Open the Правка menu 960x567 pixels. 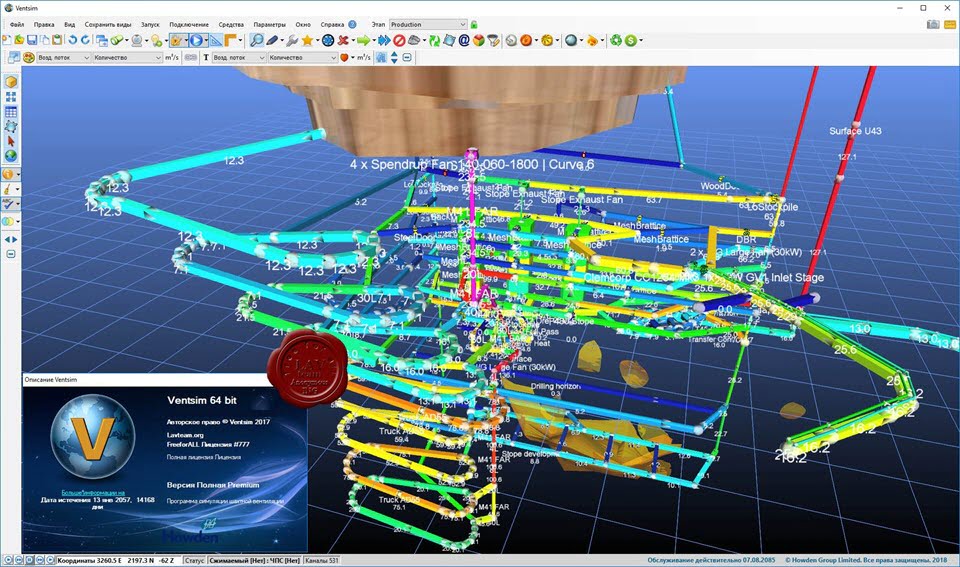[44, 24]
